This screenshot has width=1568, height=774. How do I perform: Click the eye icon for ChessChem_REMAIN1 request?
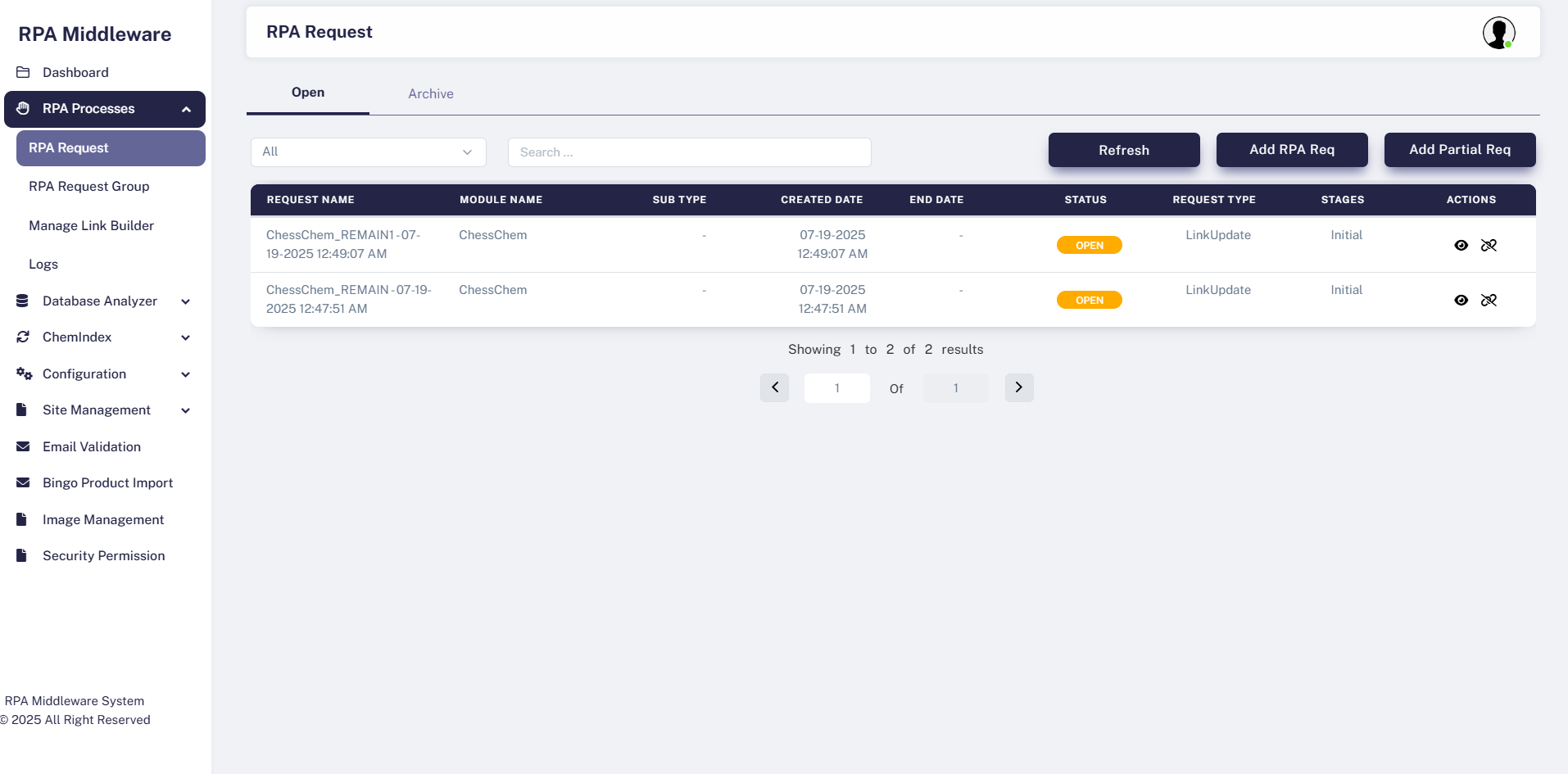click(x=1461, y=246)
